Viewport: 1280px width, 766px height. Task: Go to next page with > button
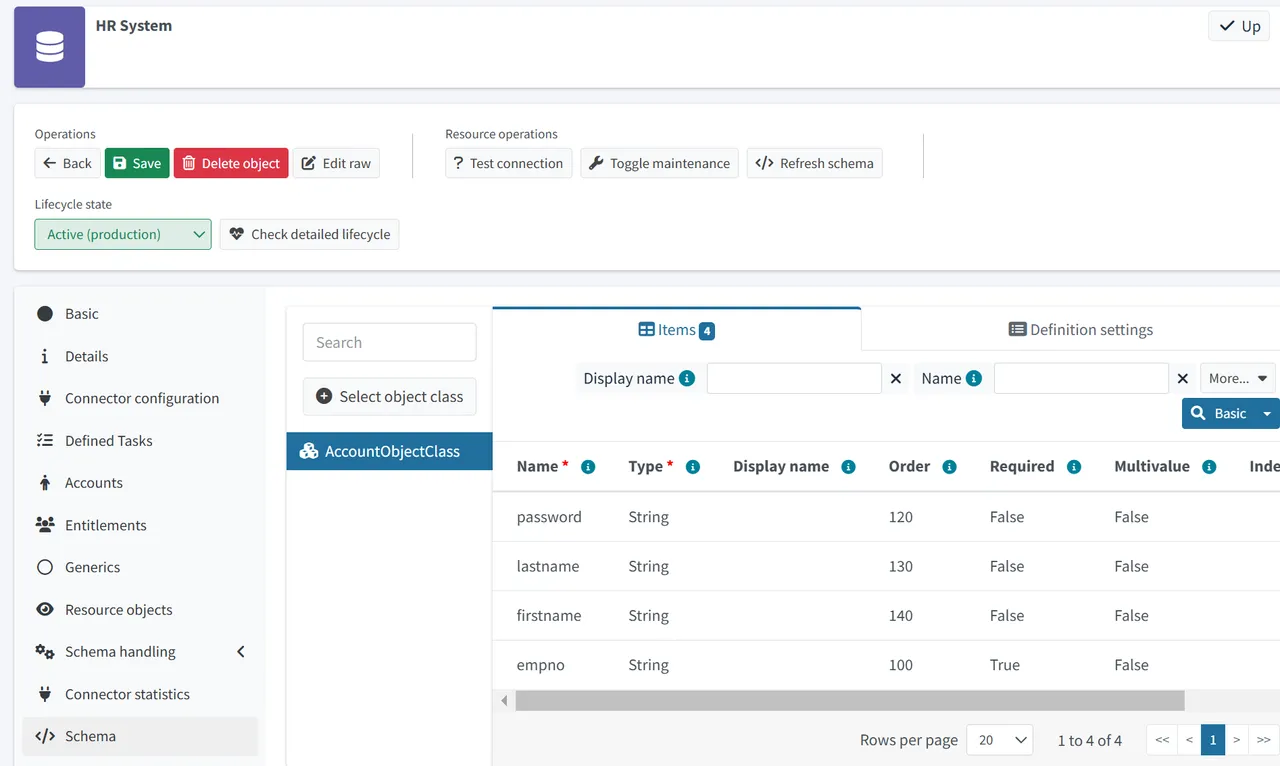[1237, 740]
